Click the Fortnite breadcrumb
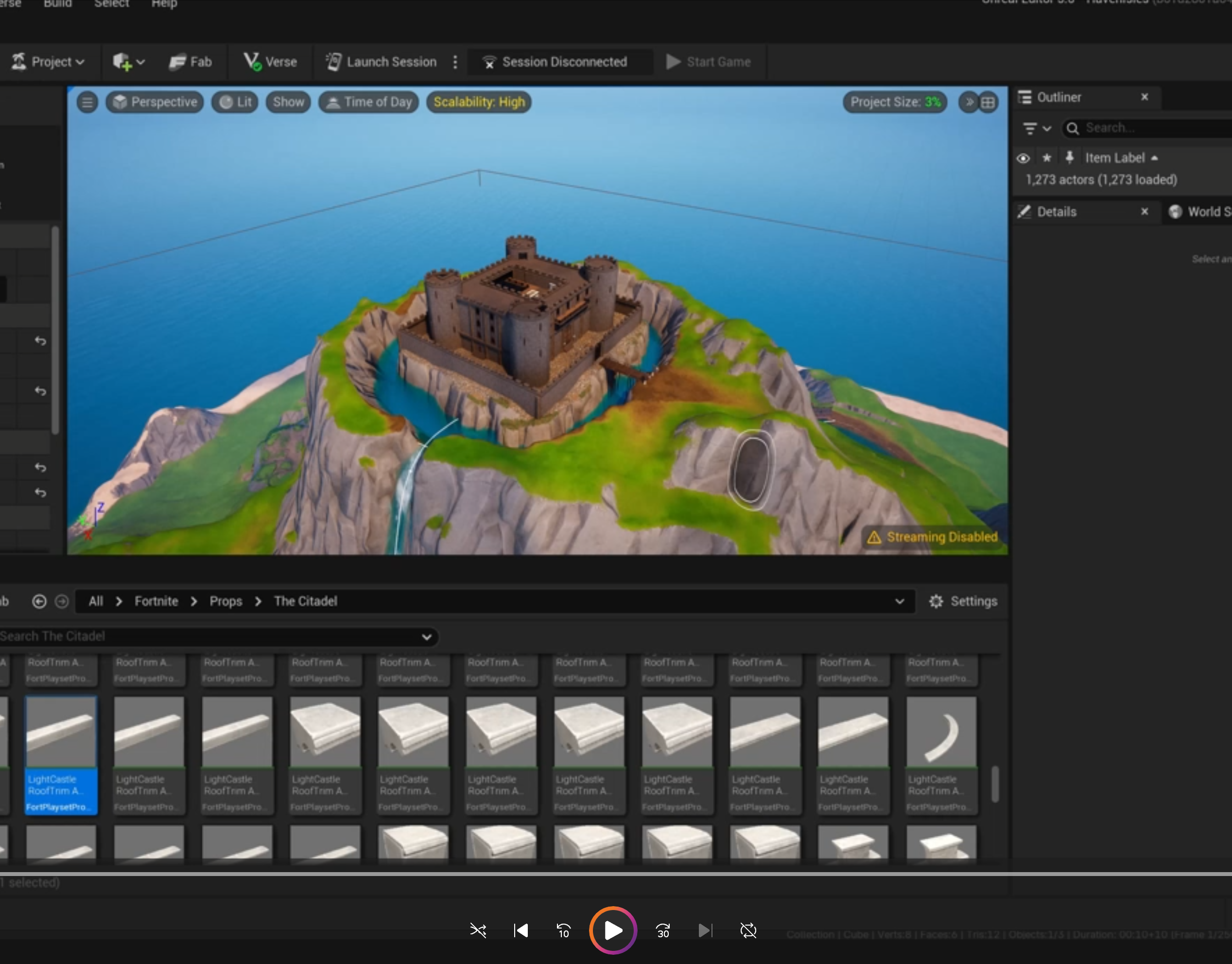The height and width of the screenshot is (964, 1232). (x=156, y=602)
